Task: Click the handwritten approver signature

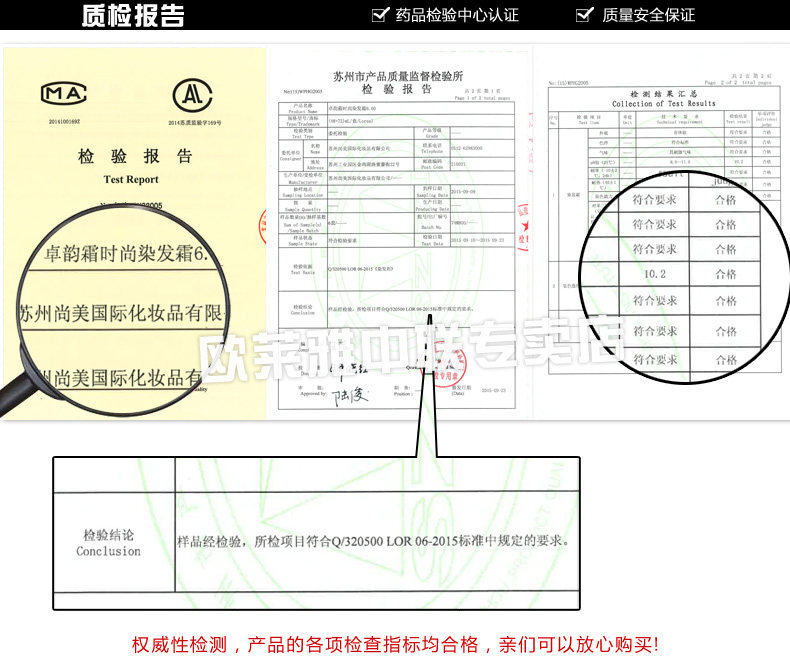Action: click(349, 396)
